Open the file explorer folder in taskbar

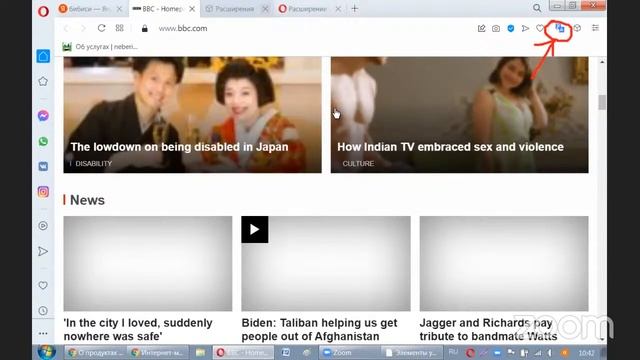coord(200,353)
